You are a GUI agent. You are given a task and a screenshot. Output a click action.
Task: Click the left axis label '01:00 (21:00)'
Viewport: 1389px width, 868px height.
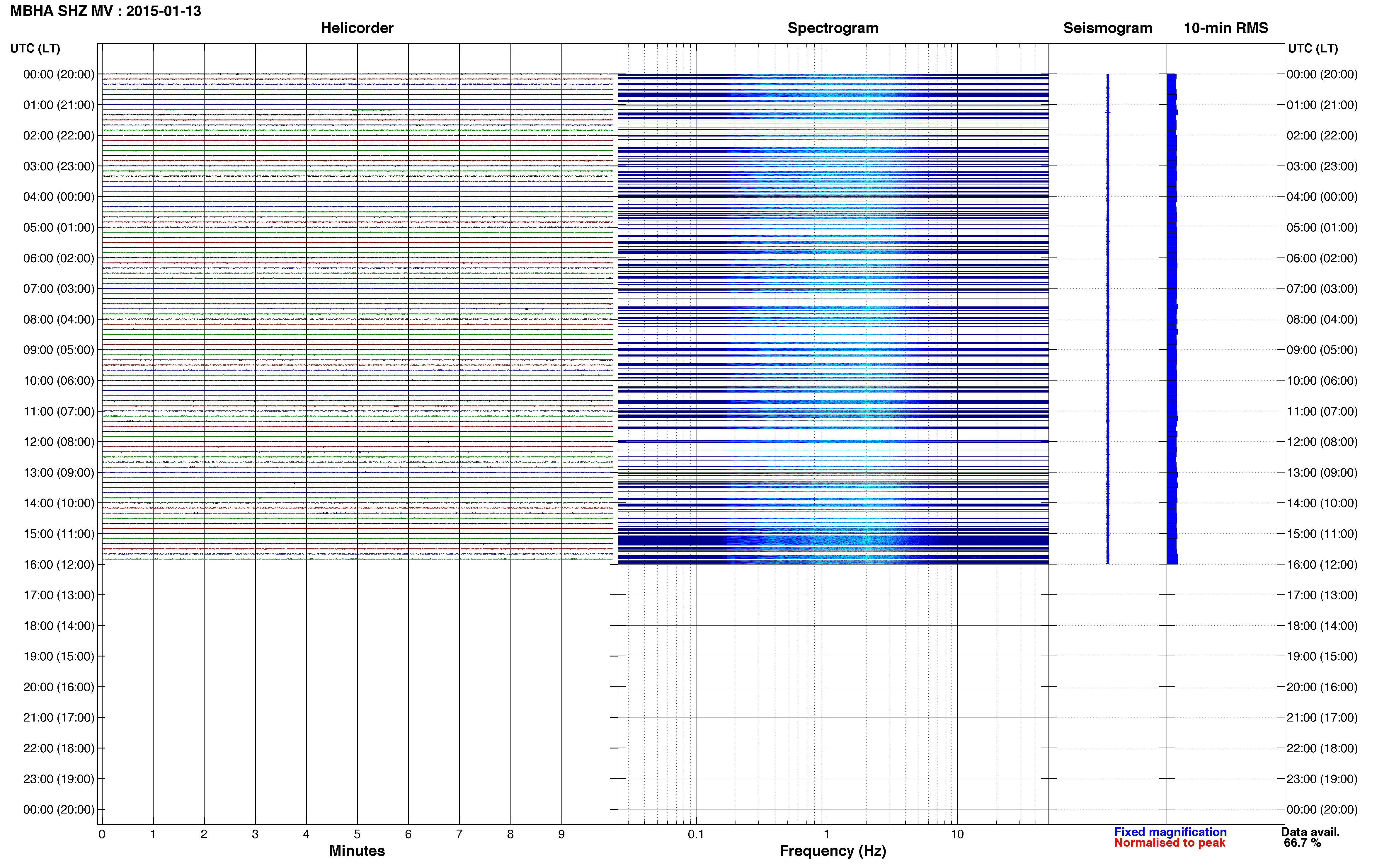[59, 105]
